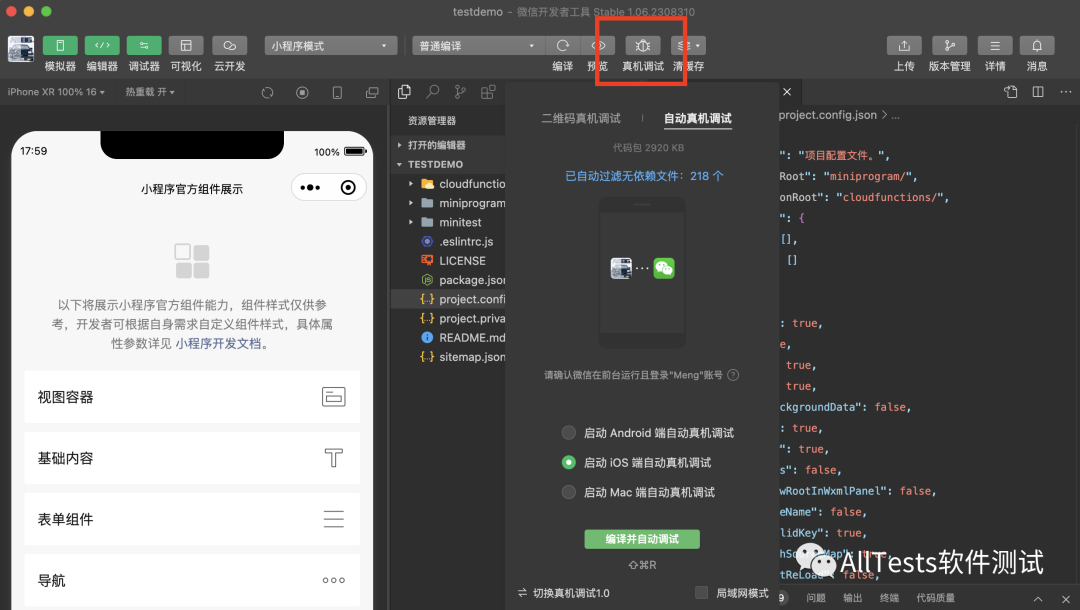
Task: Open the 代码质量 code quality tab
Action: (935, 598)
